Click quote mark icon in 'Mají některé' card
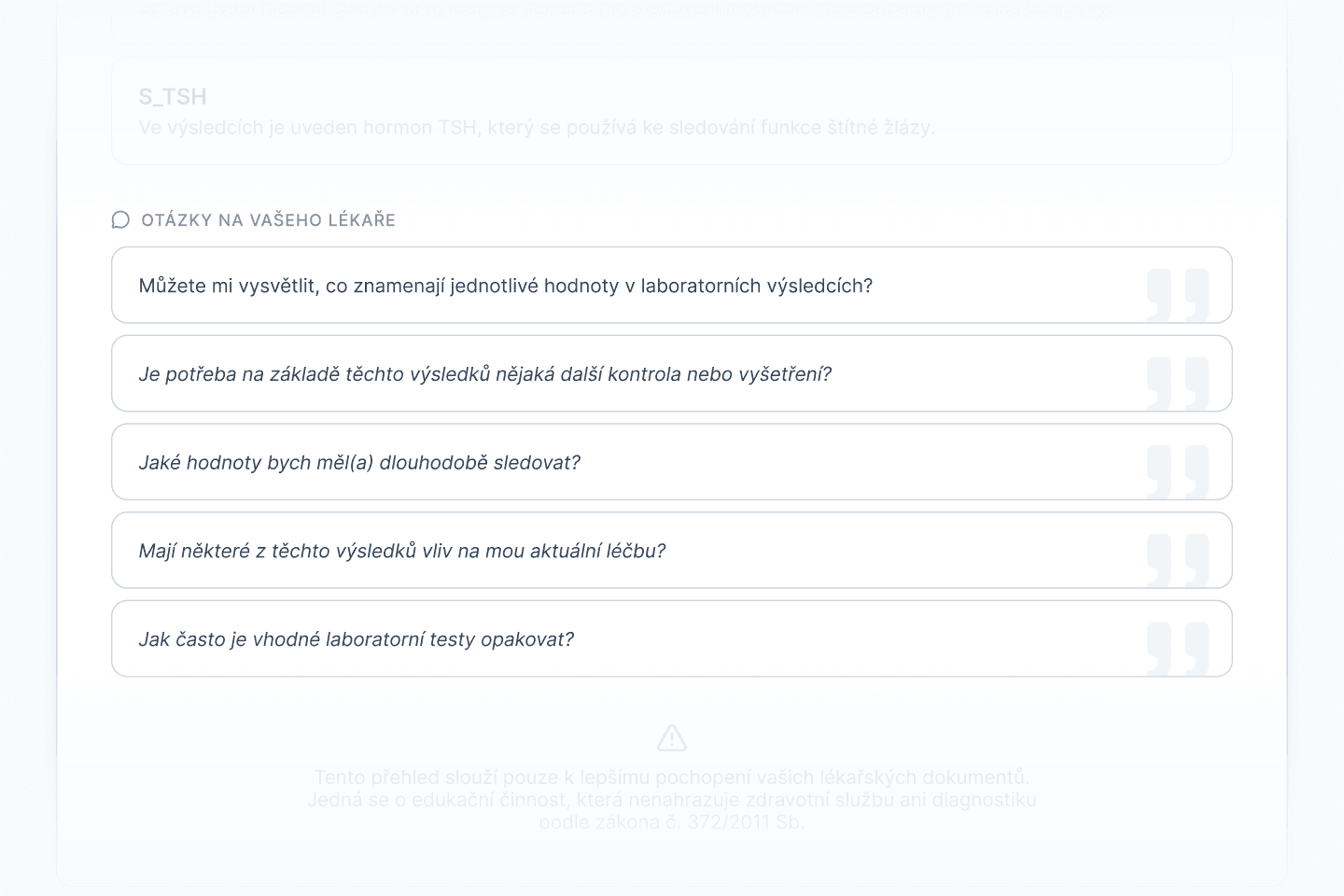 click(x=1177, y=559)
